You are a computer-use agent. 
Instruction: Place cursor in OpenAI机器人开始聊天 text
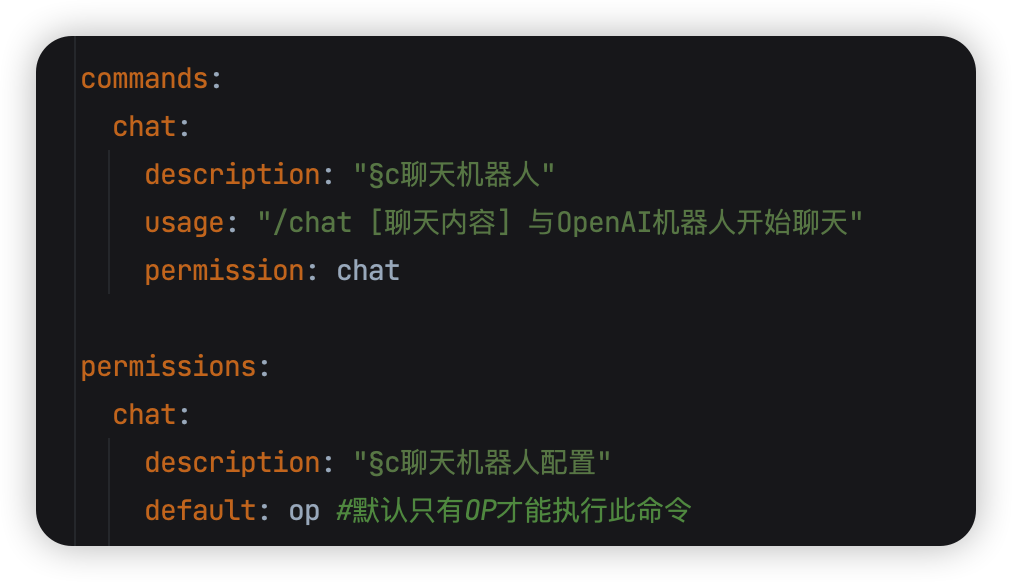point(702,223)
